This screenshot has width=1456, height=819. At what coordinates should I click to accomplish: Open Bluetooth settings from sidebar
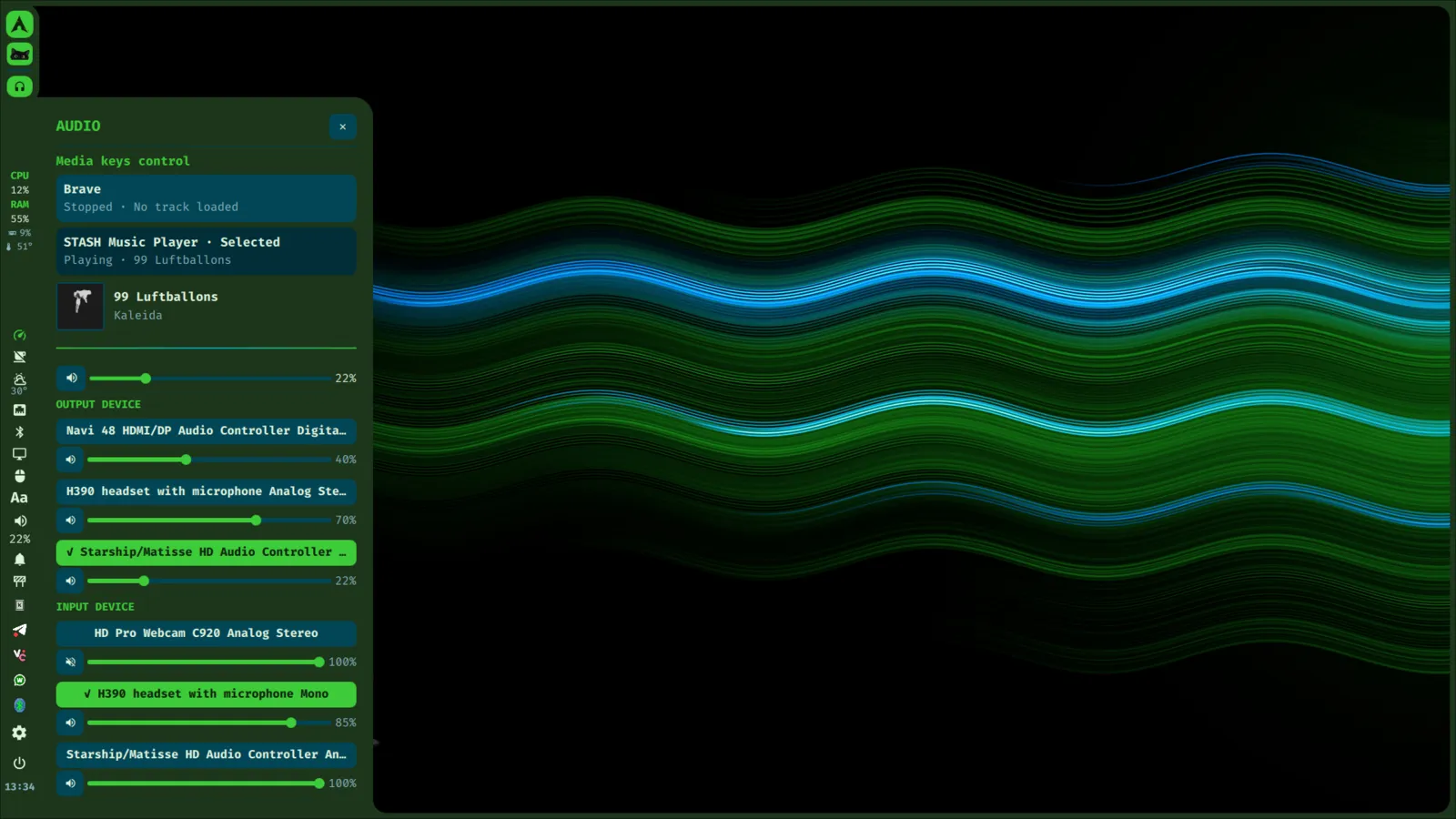19,432
